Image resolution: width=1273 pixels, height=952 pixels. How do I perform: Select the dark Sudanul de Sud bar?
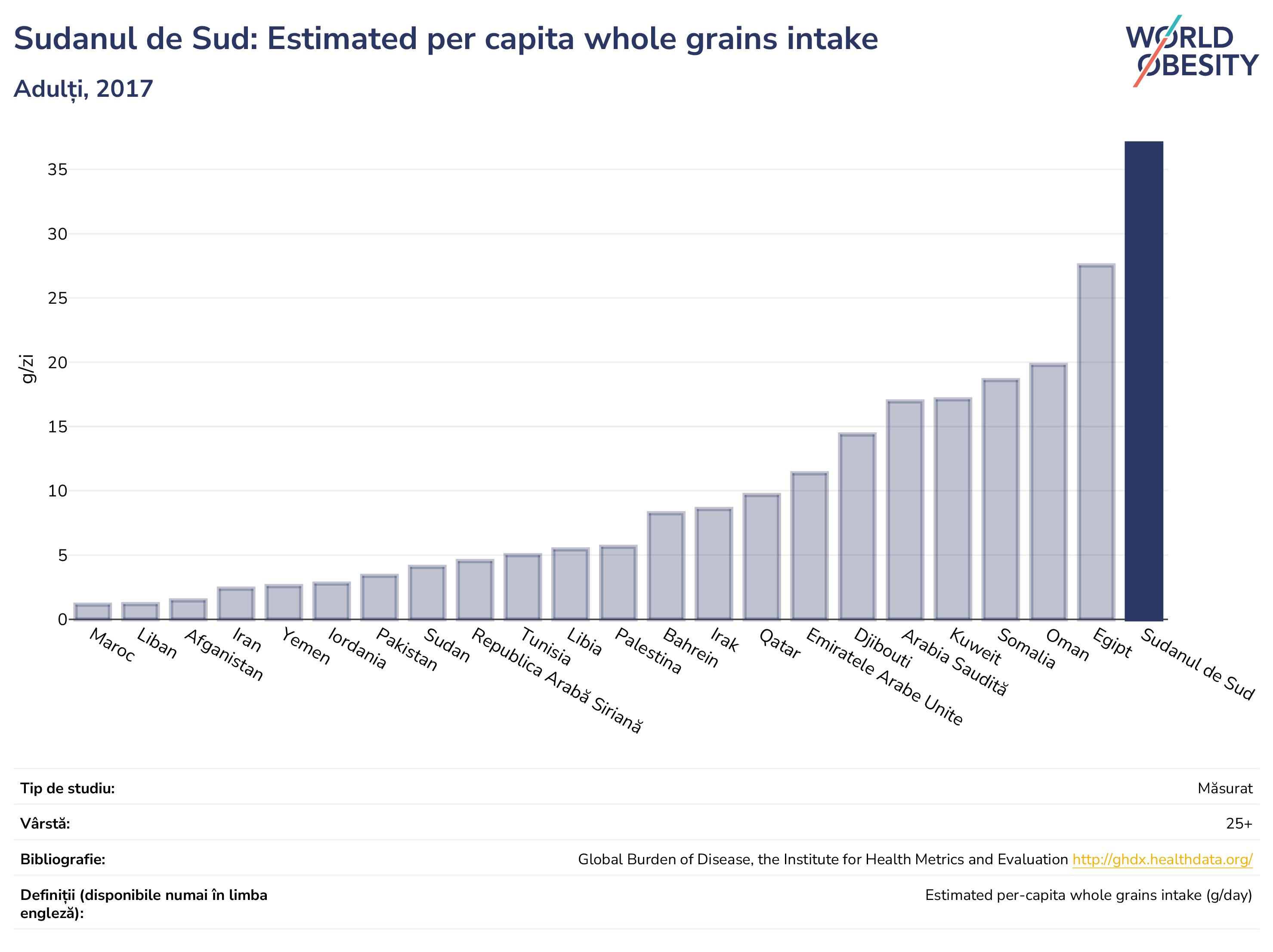pos(1144,381)
